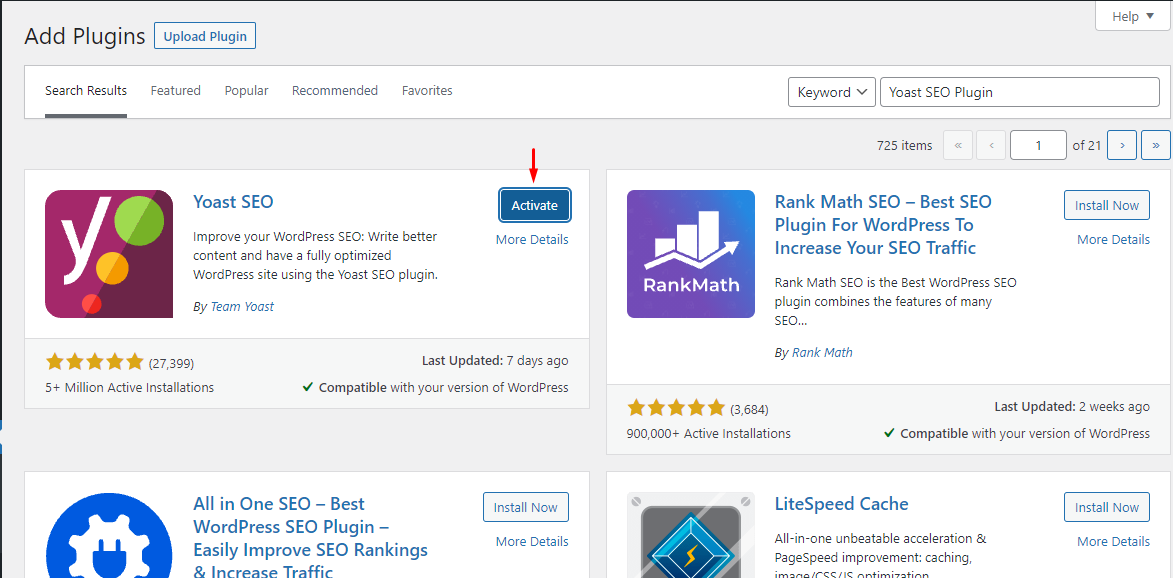The image size is (1173, 578).
Task: Open the Team Yoast author link
Action: coord(242,307)
